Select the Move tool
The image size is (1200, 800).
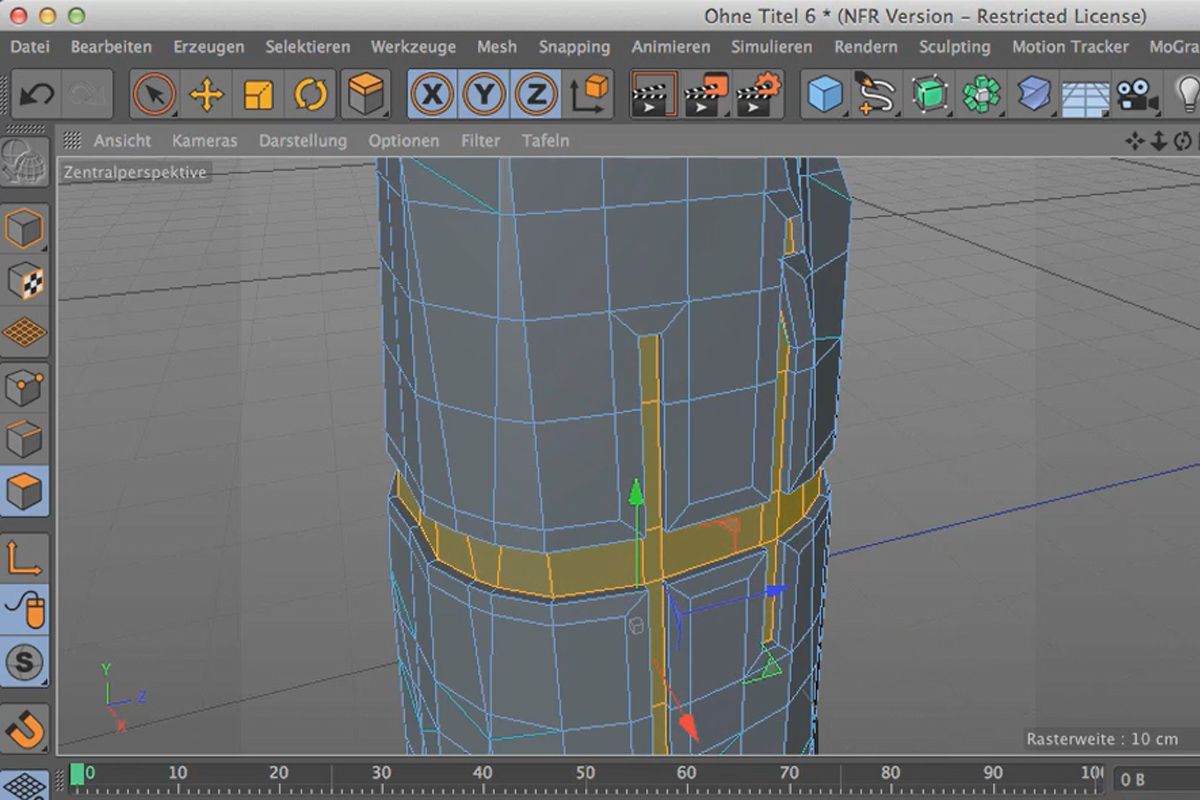206,95
